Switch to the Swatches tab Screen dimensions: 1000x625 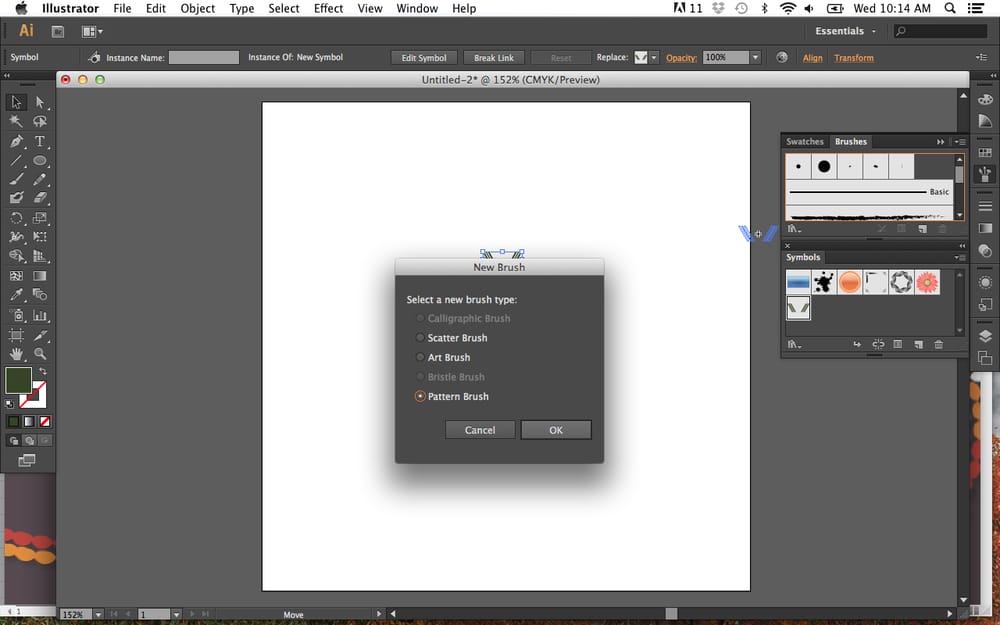tap(804, 142)
